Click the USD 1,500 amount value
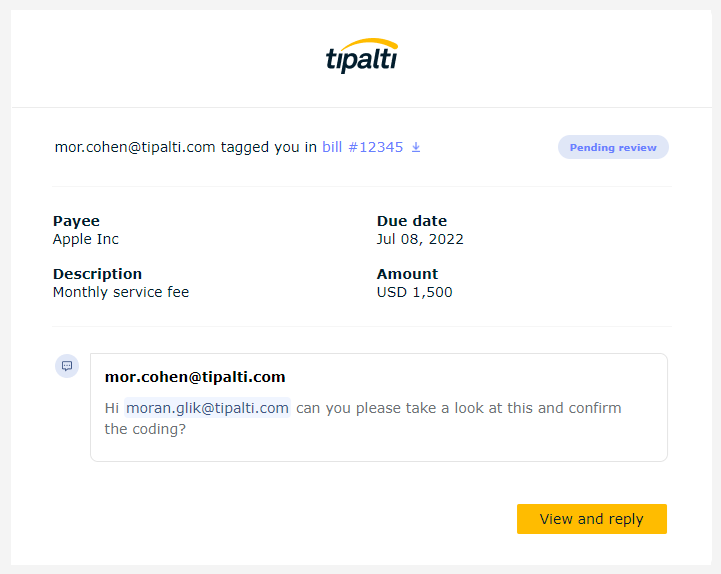This screenshot has width=721, height=574. coord(414,292)
